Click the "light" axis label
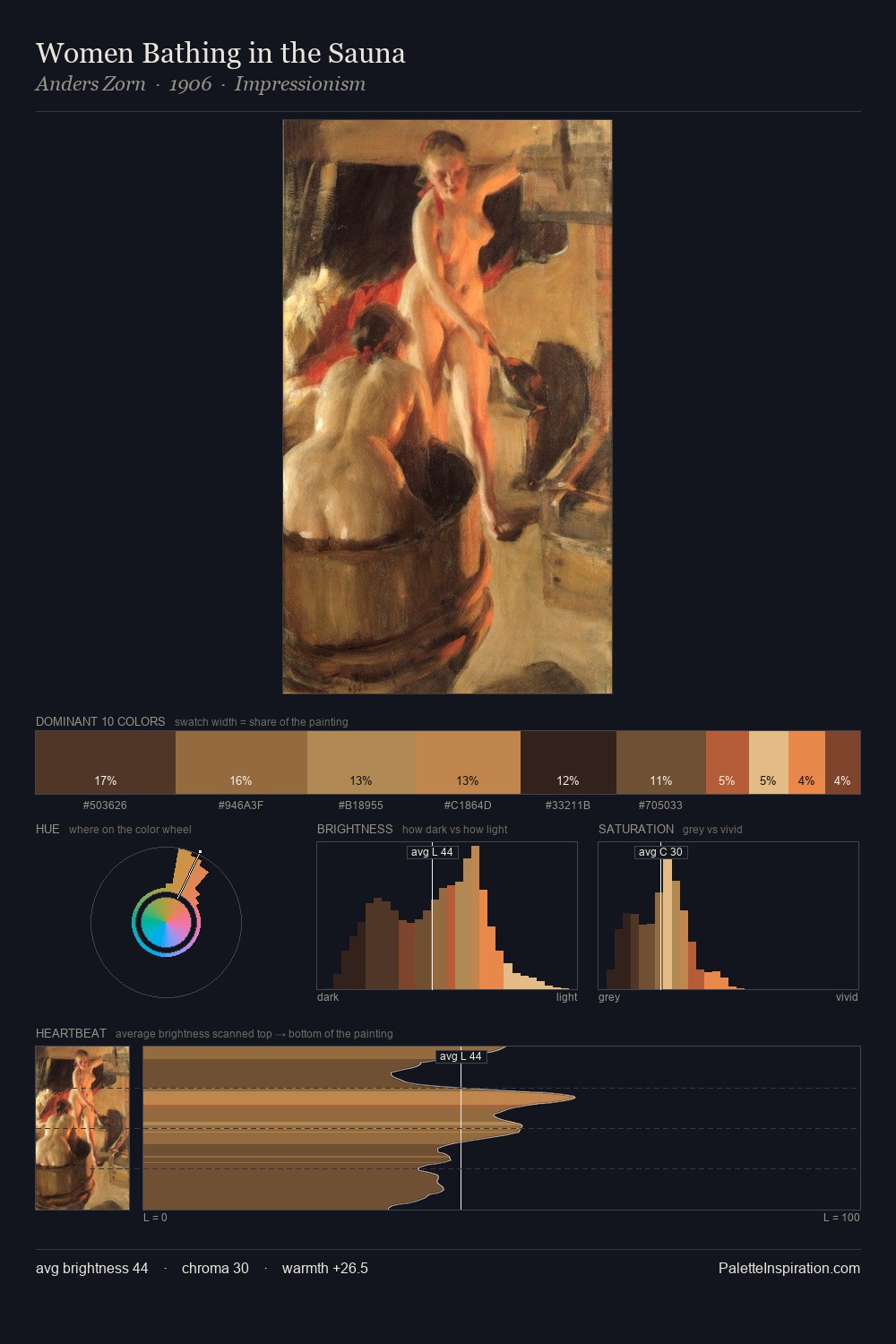This screenshot has width=896, height=1344. pyautogui.click(x=566, y=997)
